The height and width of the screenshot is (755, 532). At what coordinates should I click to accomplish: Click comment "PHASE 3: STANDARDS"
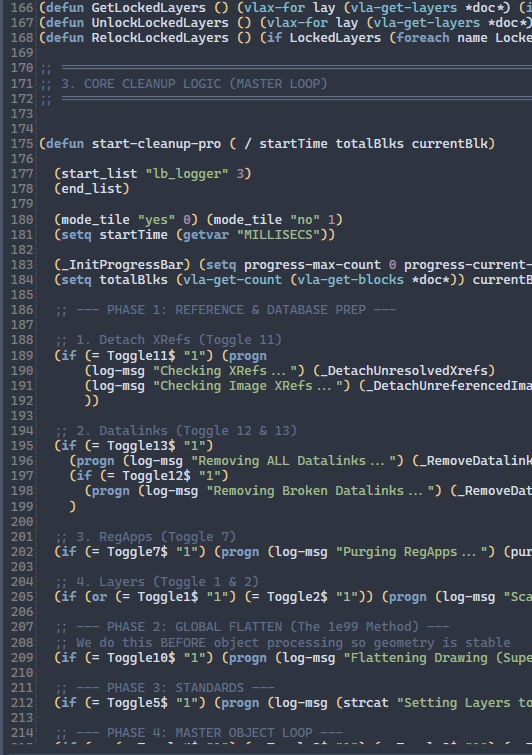(x=175, y=687)
